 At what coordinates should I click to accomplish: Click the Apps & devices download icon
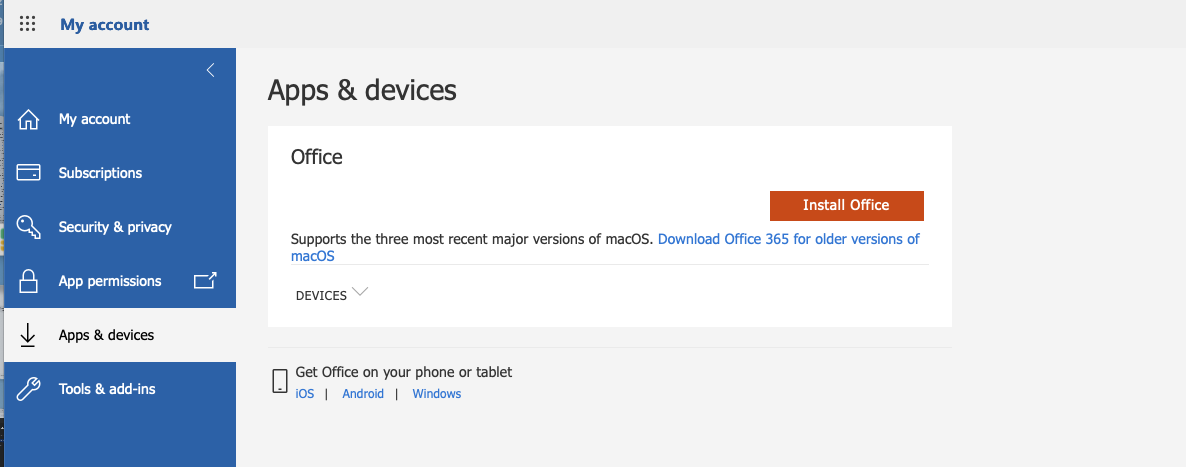click(29, 335)
